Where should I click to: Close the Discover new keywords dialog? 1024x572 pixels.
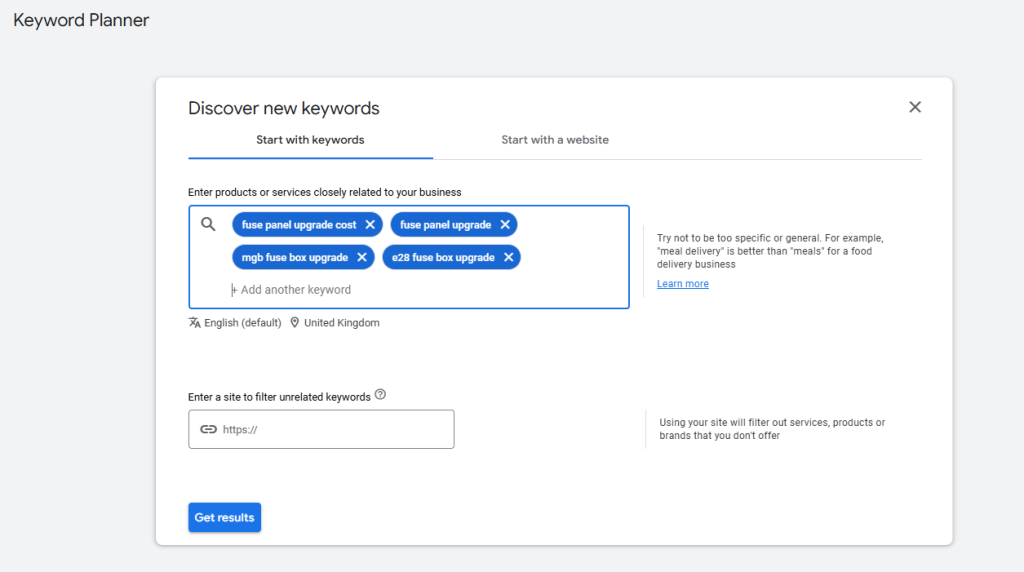914,107
